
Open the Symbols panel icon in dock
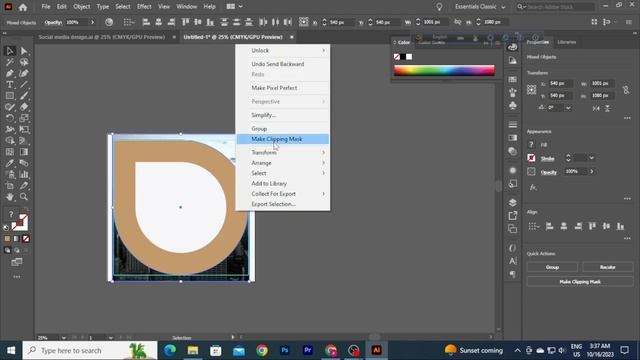click(513, 106)
